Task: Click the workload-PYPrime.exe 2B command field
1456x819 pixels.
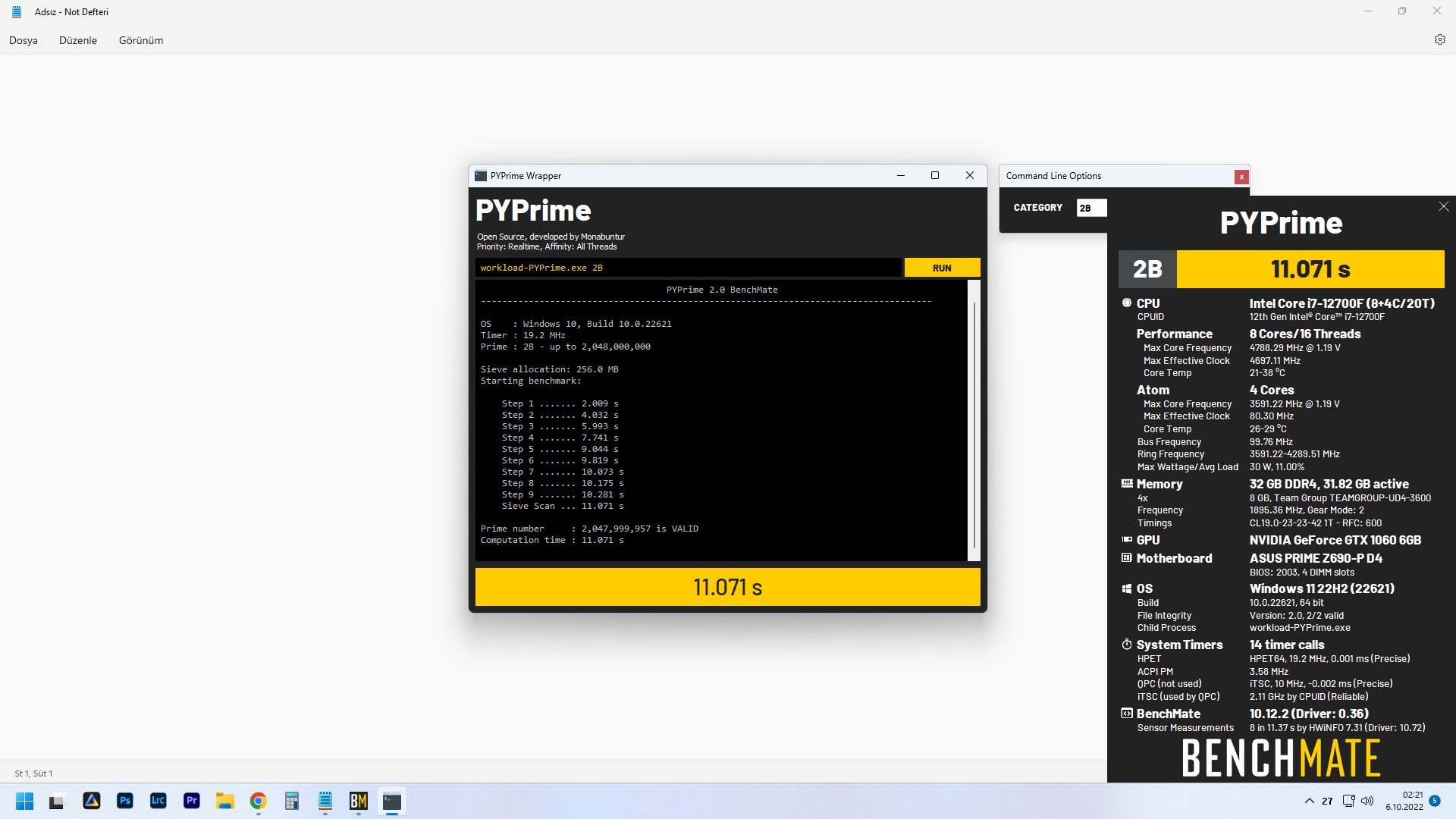Action: pos(689,268)
